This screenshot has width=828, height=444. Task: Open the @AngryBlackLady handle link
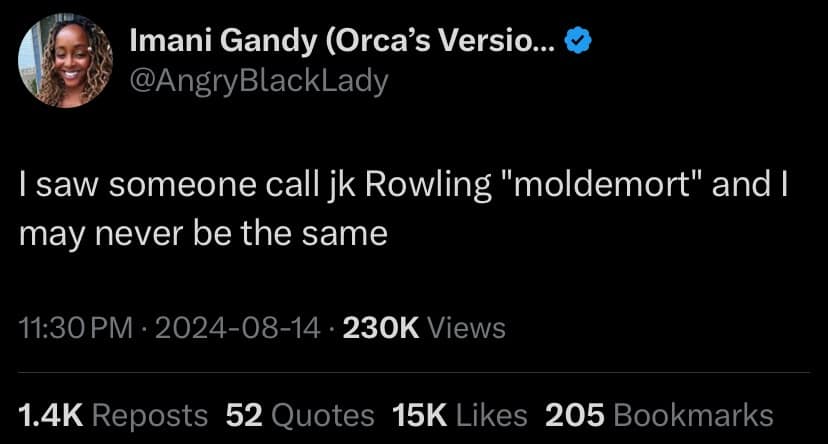pos(259,80)
